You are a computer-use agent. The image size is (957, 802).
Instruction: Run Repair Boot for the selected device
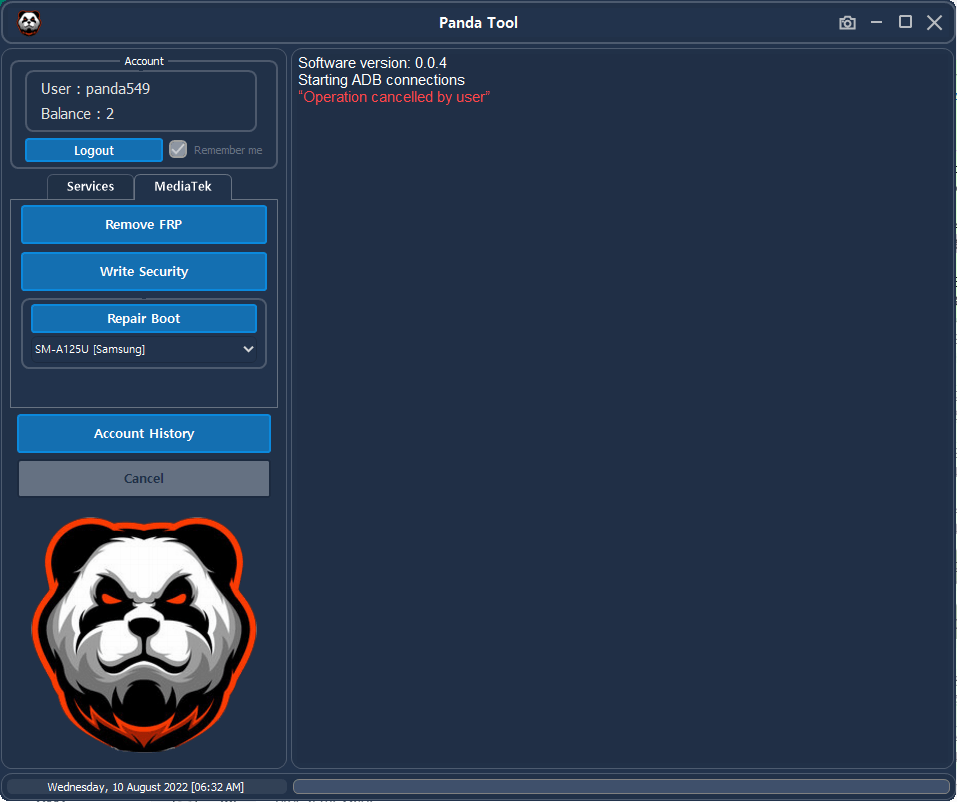click(143, 318)
